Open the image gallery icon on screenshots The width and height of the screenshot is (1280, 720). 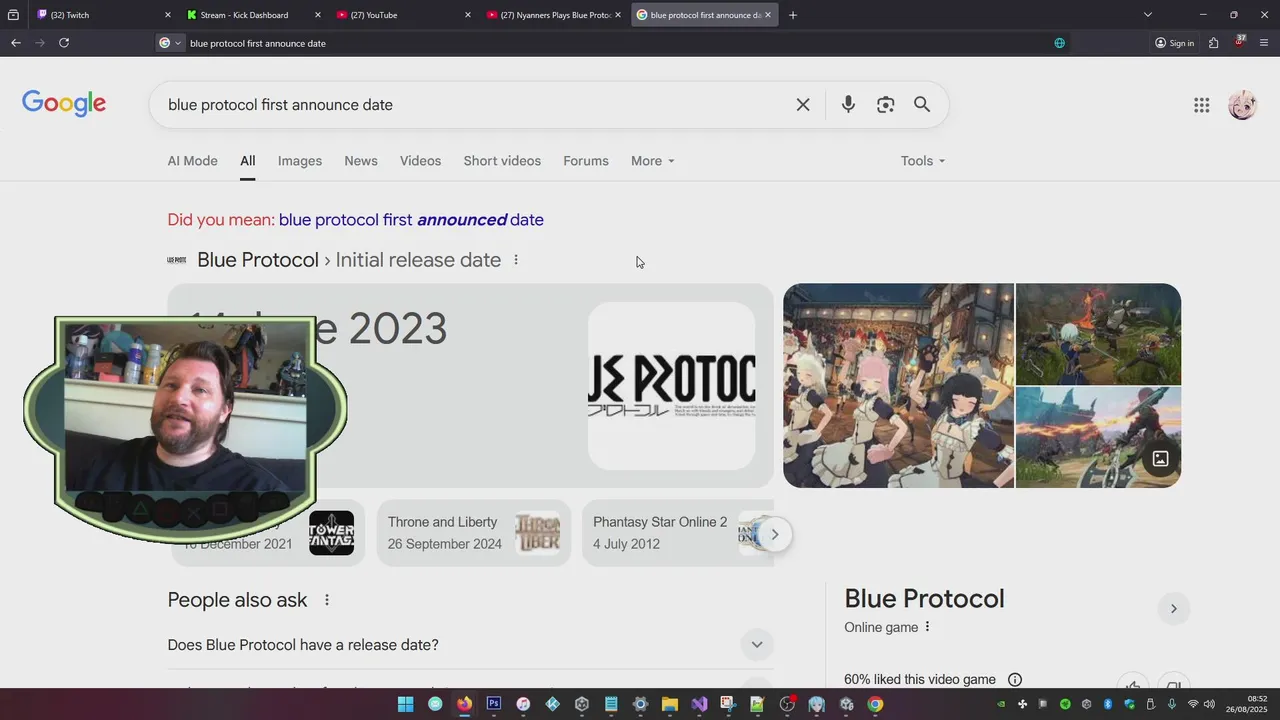click(1160, 459)
